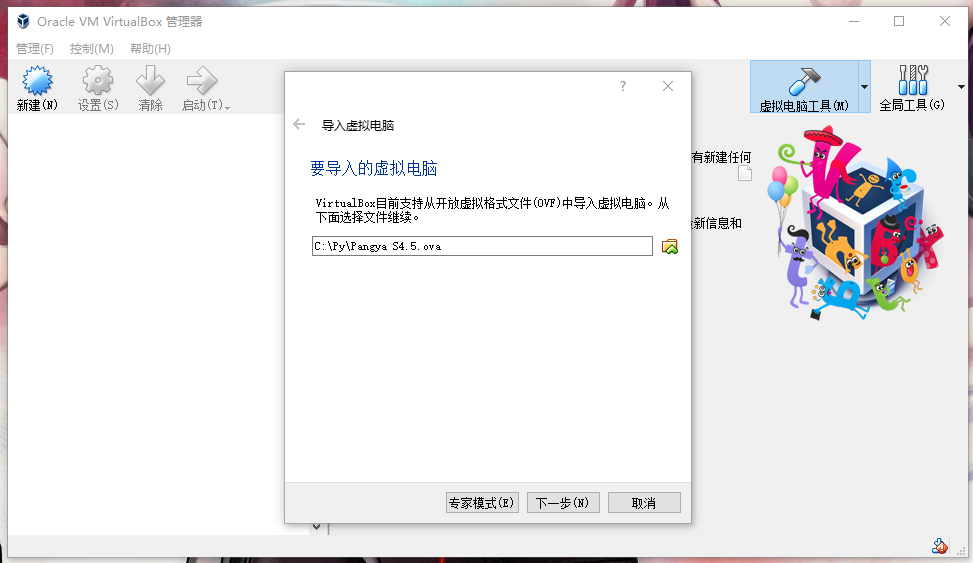Click the Start (启动) arrow icon

[x=202, y=81]
